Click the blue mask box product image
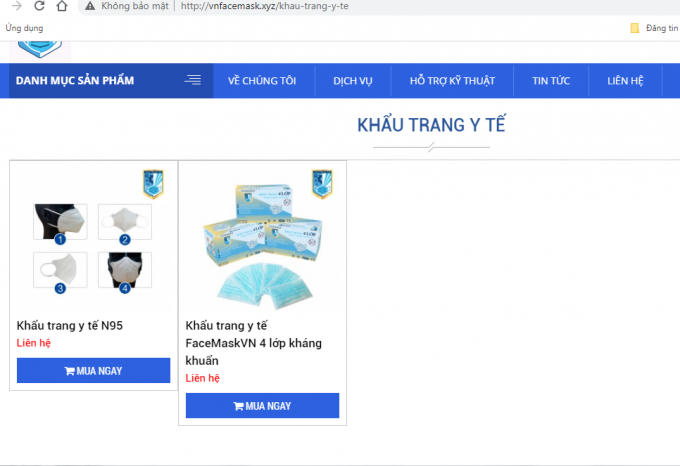 260,245
